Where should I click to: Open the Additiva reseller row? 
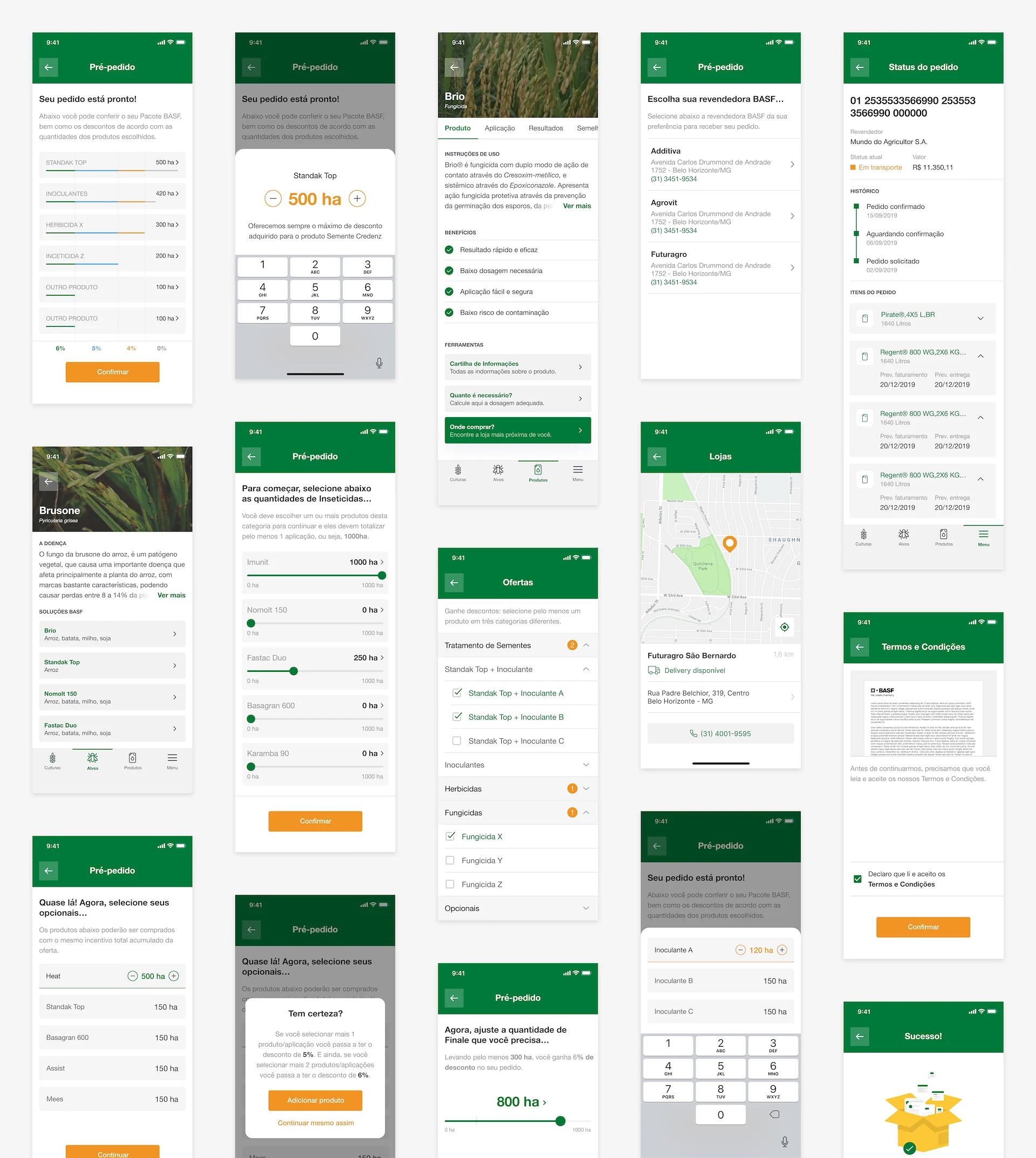tap(721, 165)
